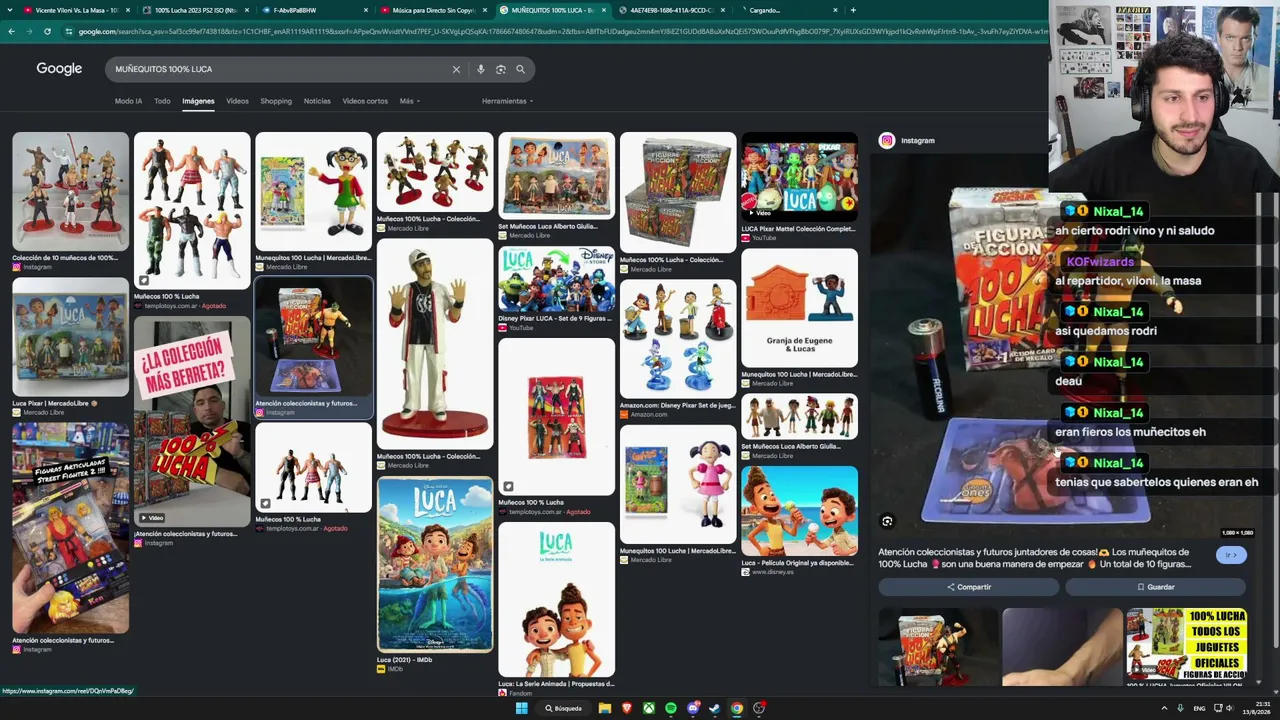1280x720 pixels.
Task: Open OBS Studio from the taskbar
Action: 759,708
